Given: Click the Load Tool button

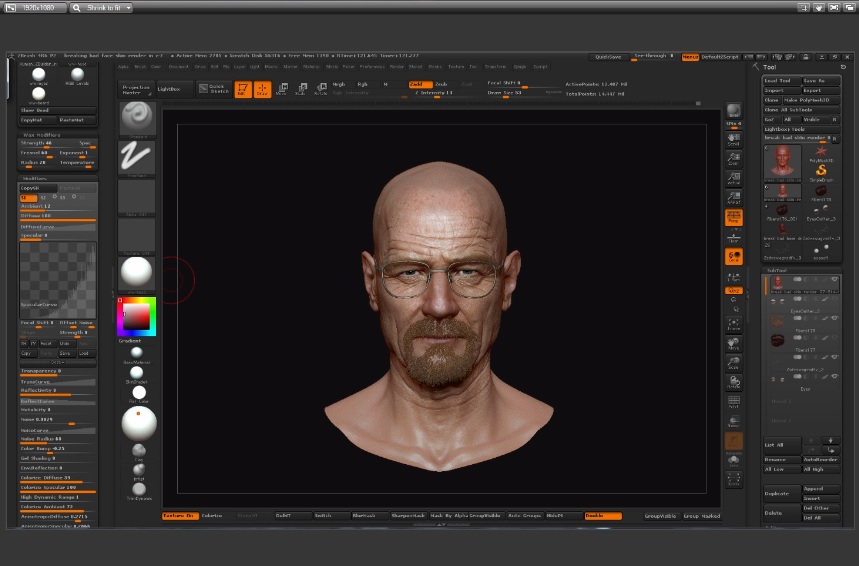Looking at the screenshot, I should pyautogui.click(x=781, y=81).
